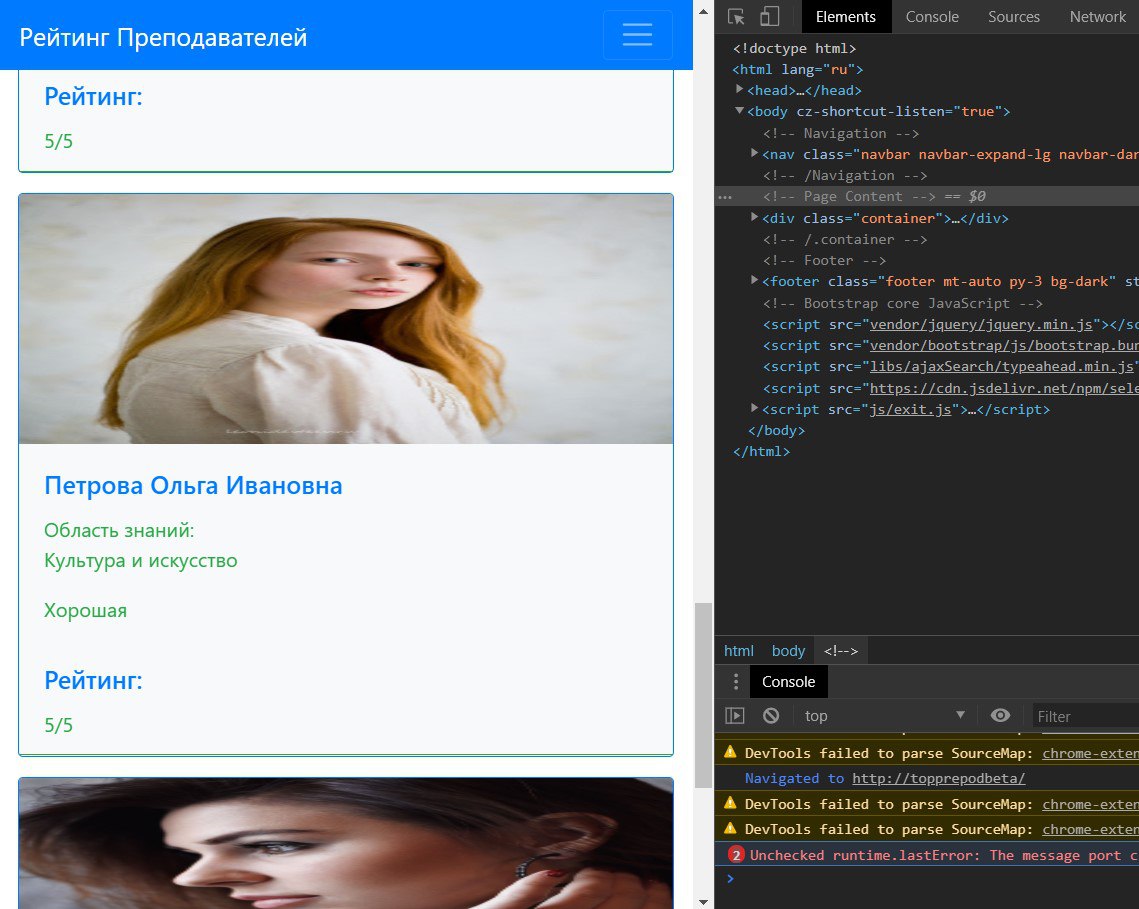Select the comment node breadcrumb

840,651
